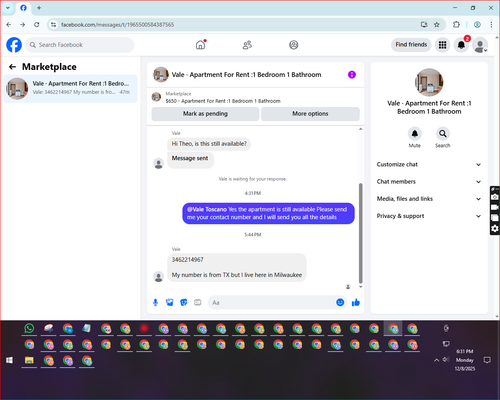Open gear settings on side overlay
The width and height of the screenshot is (500, 400).
(495, 228)
